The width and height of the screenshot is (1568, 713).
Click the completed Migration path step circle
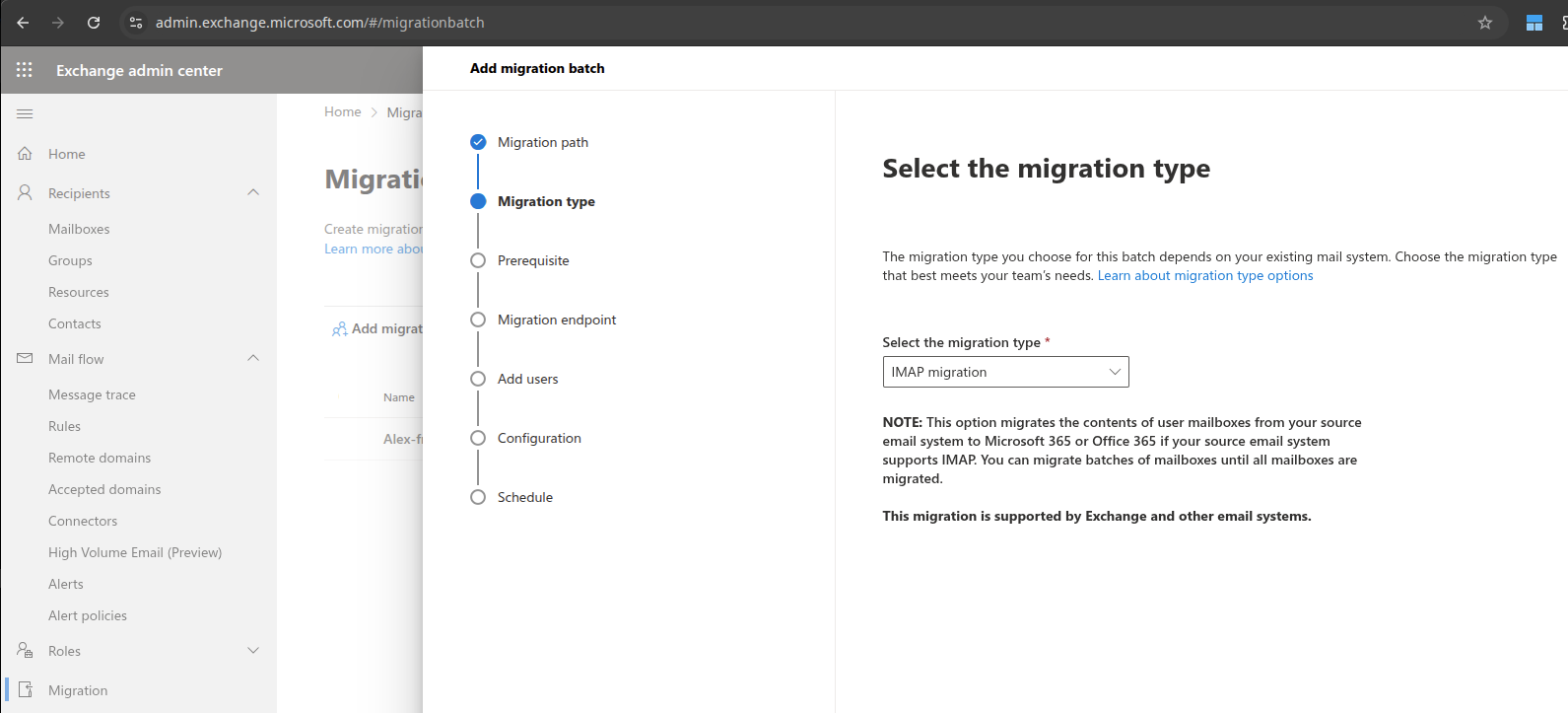click(478, 142)
